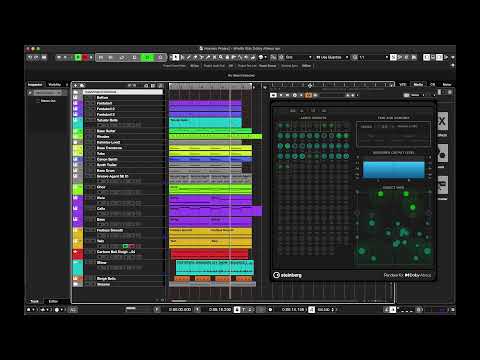
Task: Open the Meter tab in right zone
Action: [x=447, y=85]
